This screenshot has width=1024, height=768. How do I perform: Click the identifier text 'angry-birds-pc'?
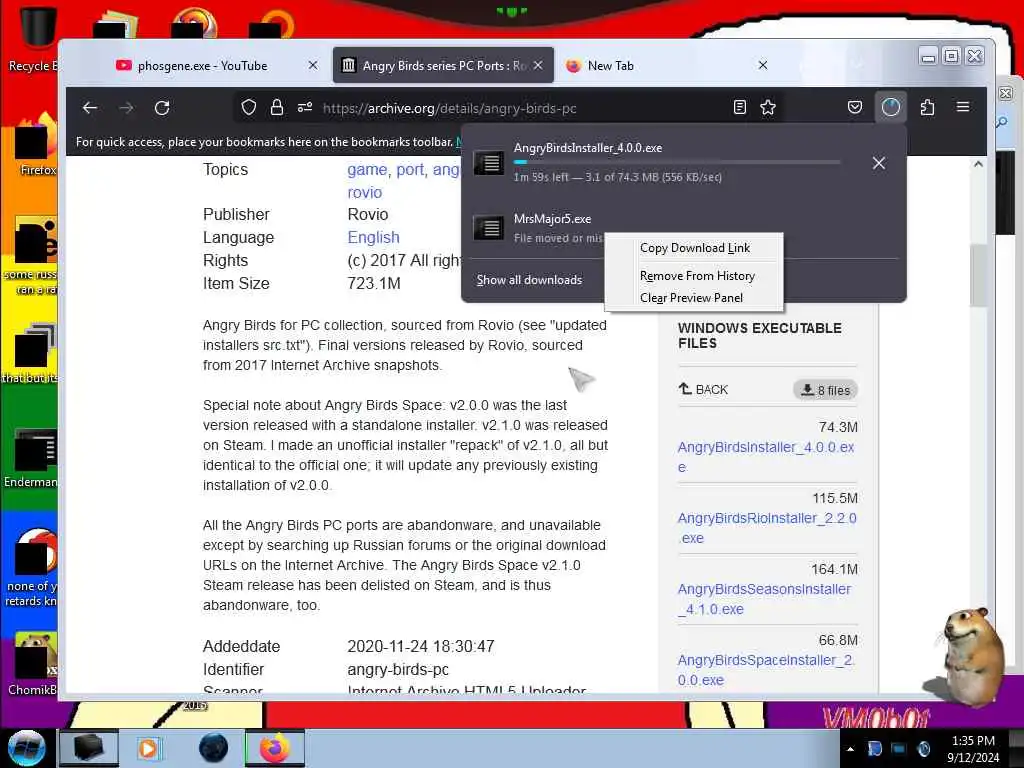[x=398, y=669]
